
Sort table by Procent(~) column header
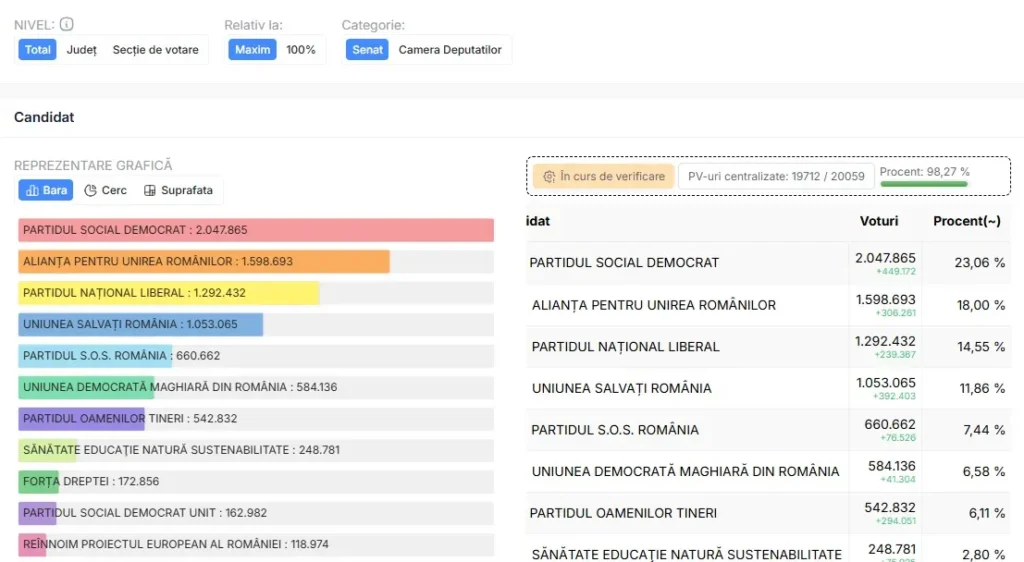coord(967,221)
